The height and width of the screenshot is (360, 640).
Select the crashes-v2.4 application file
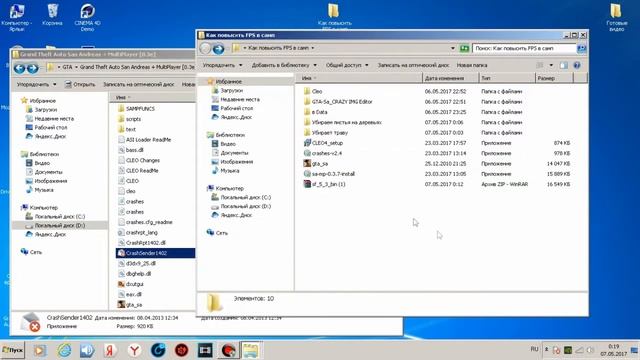tap(322, 153)
